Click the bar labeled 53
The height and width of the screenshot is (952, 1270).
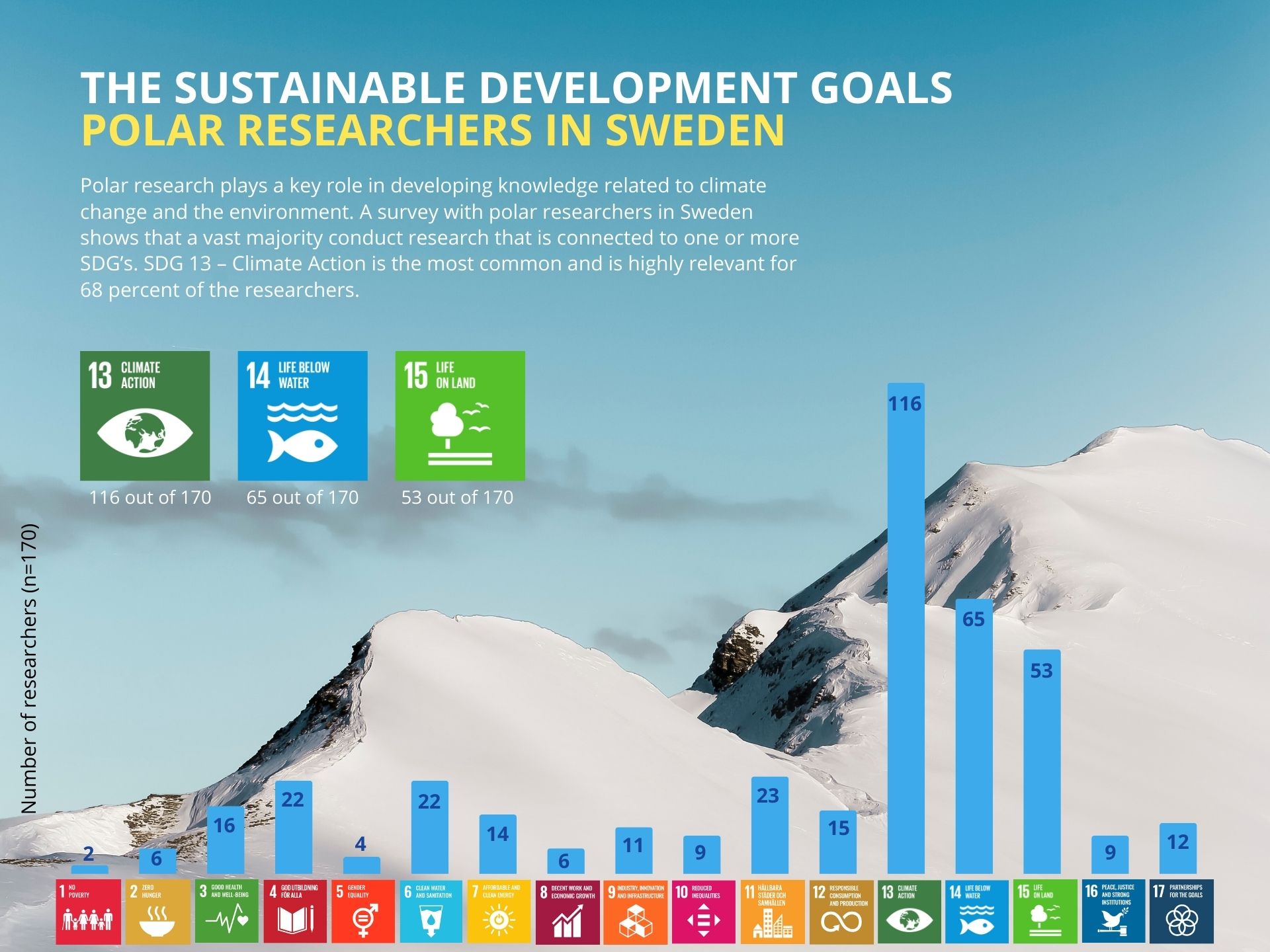click(x=1042, y=760)
